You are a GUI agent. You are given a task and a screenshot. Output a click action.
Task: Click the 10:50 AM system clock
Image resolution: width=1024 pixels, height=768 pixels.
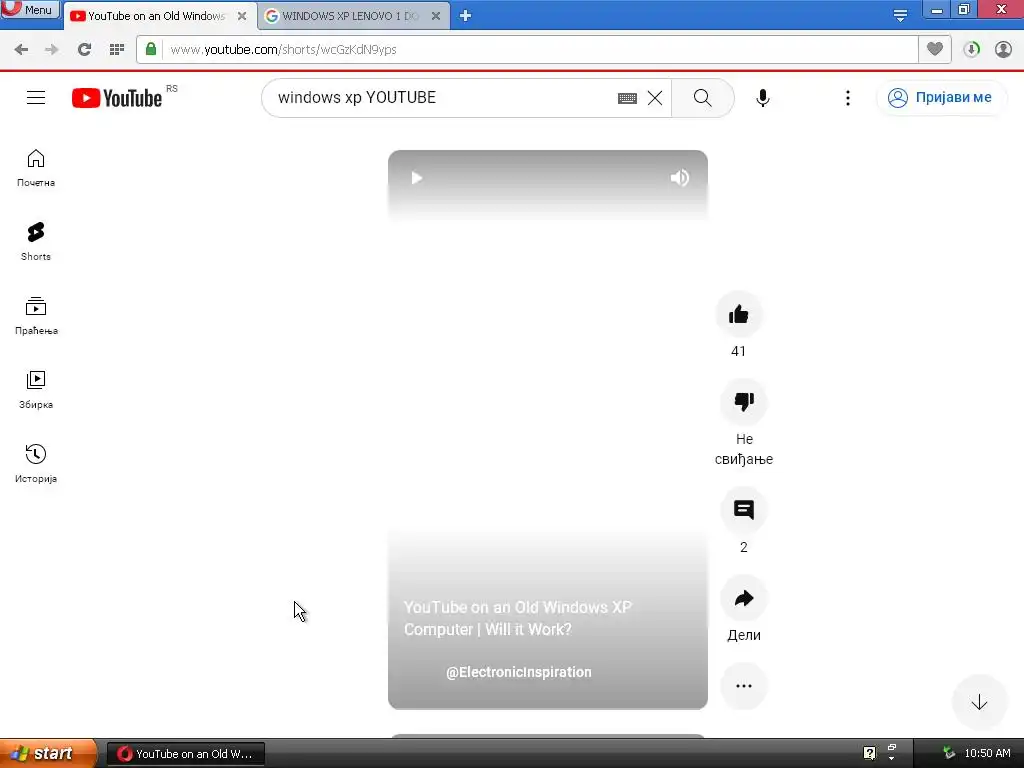(987, 753)
